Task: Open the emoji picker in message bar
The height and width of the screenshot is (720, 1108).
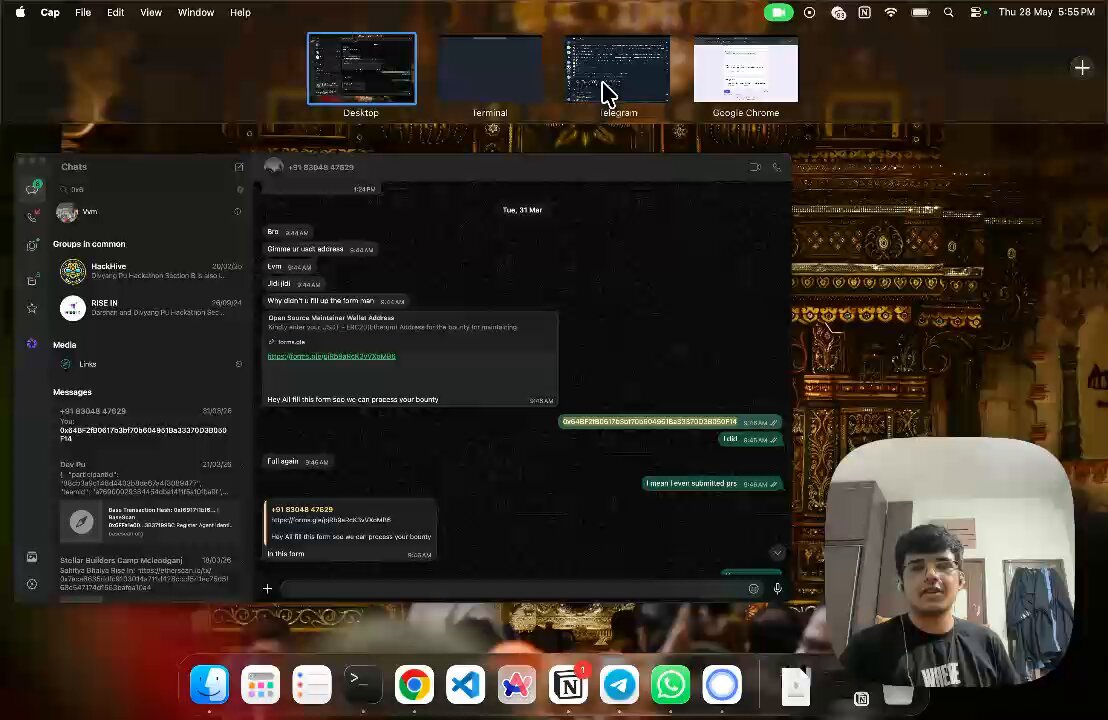Action: [x=754, y=589]
